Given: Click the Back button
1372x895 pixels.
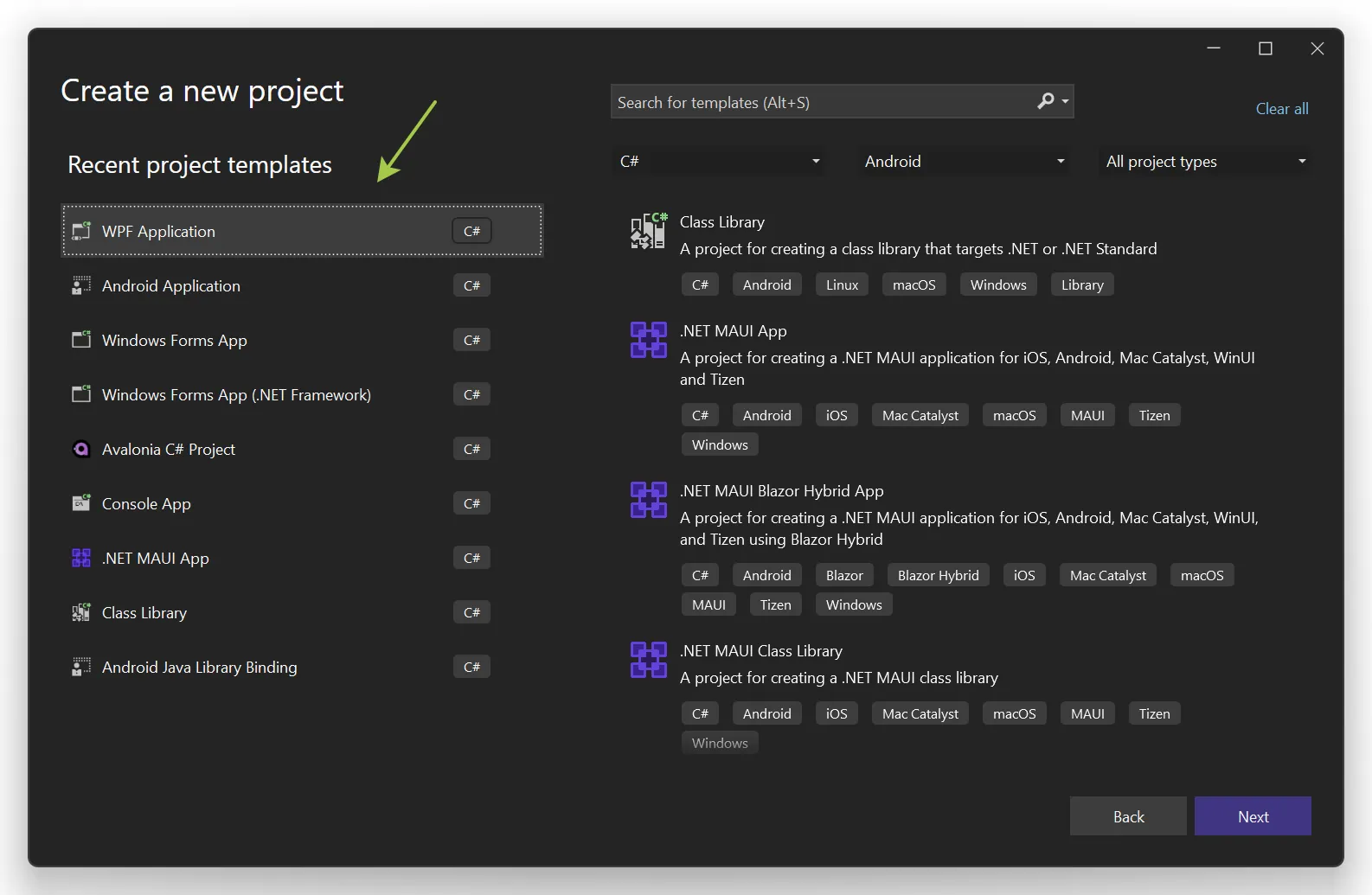Looking at the screenshot, I should coord(1128,816).
